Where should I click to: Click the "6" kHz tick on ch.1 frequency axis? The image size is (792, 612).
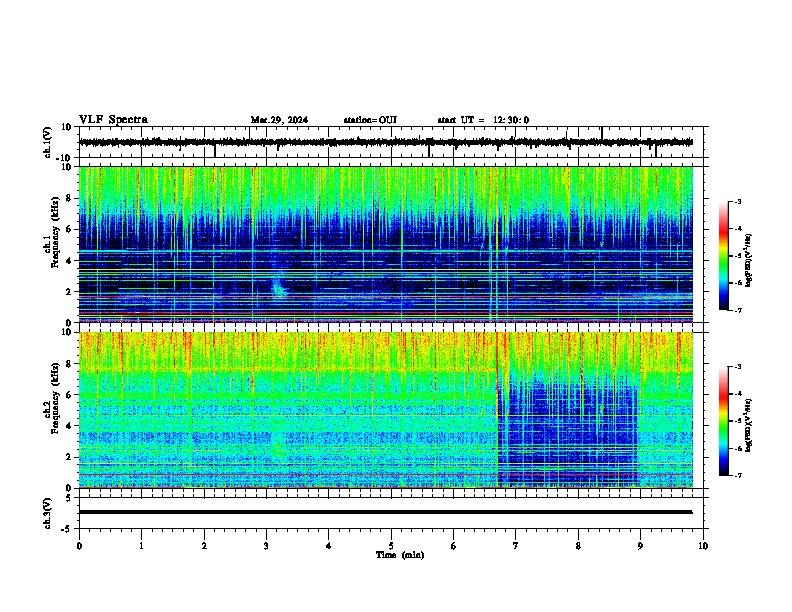(69, 229)
